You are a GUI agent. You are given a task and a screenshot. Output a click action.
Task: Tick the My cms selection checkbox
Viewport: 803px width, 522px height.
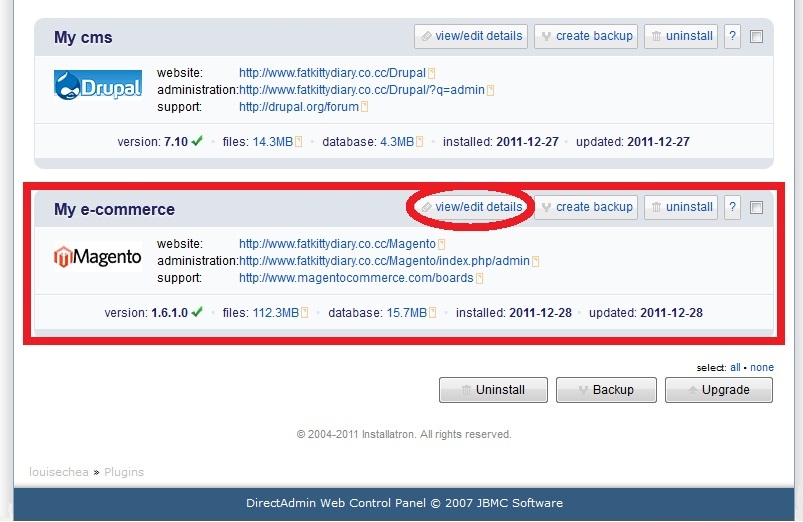756,36
